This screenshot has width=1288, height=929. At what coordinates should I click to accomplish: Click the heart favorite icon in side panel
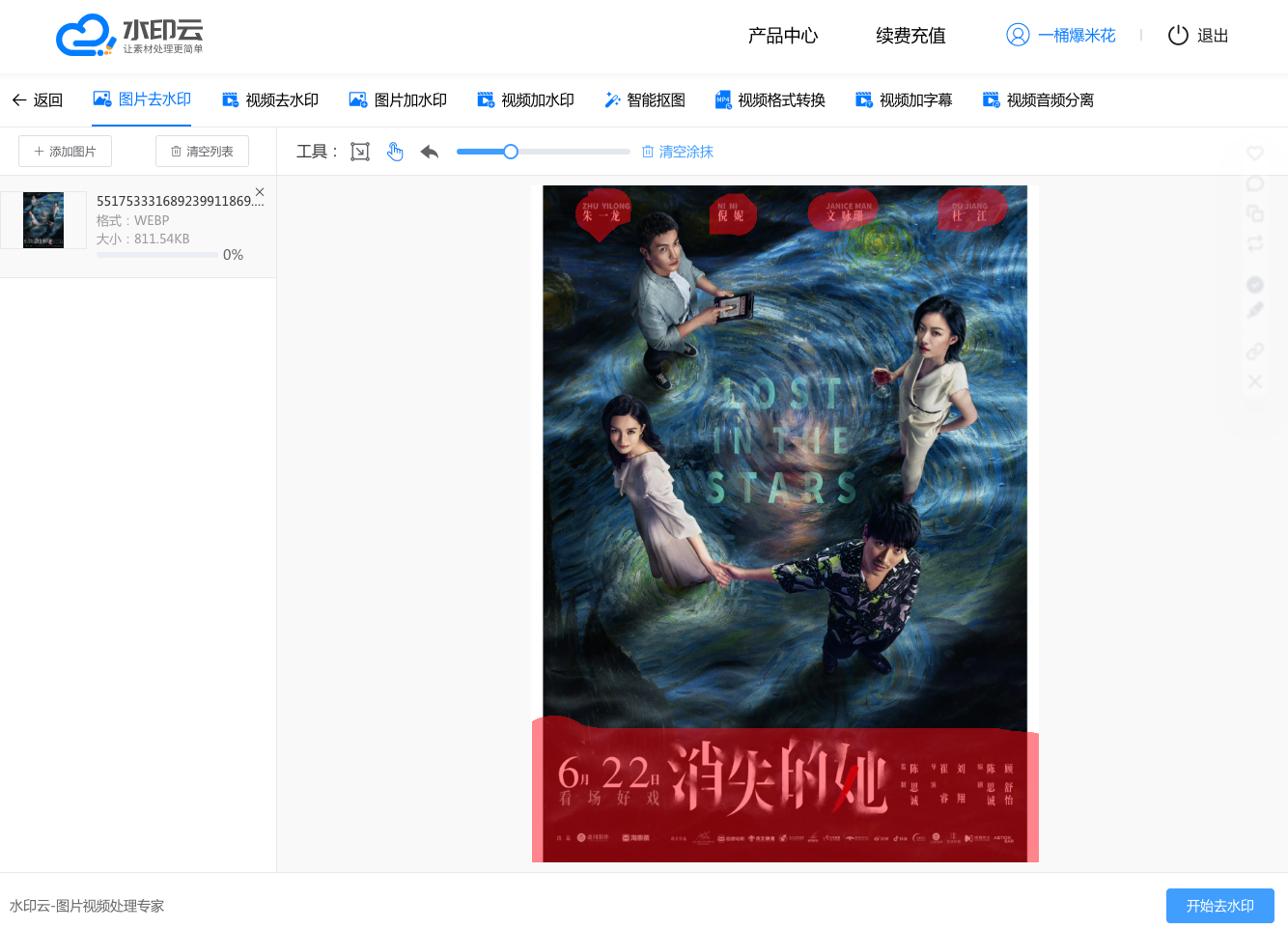click(x=1255, y=153)
